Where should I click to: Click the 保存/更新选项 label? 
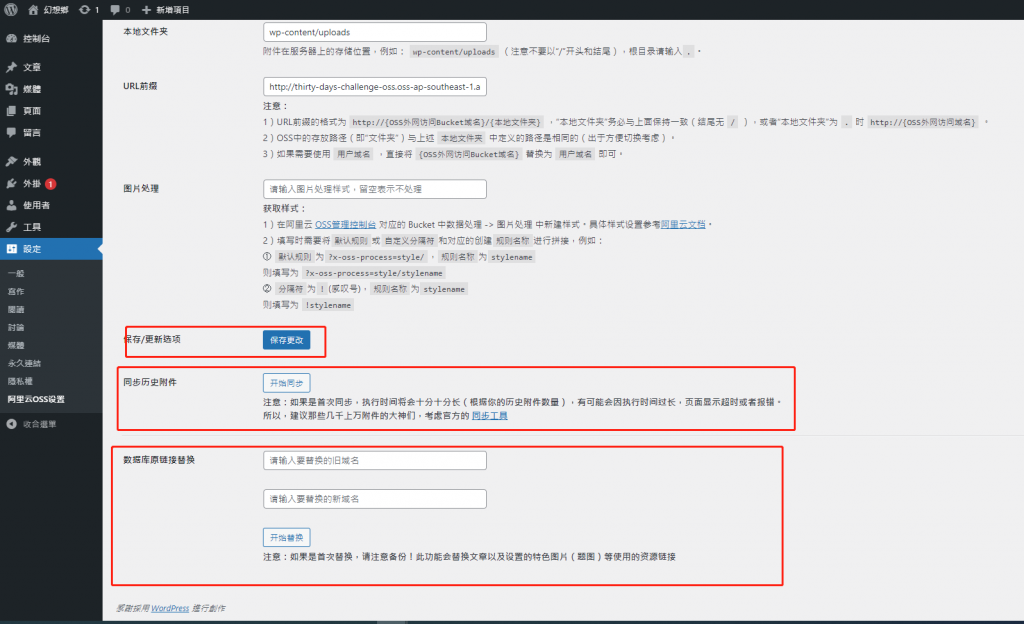tap(152, 339)
